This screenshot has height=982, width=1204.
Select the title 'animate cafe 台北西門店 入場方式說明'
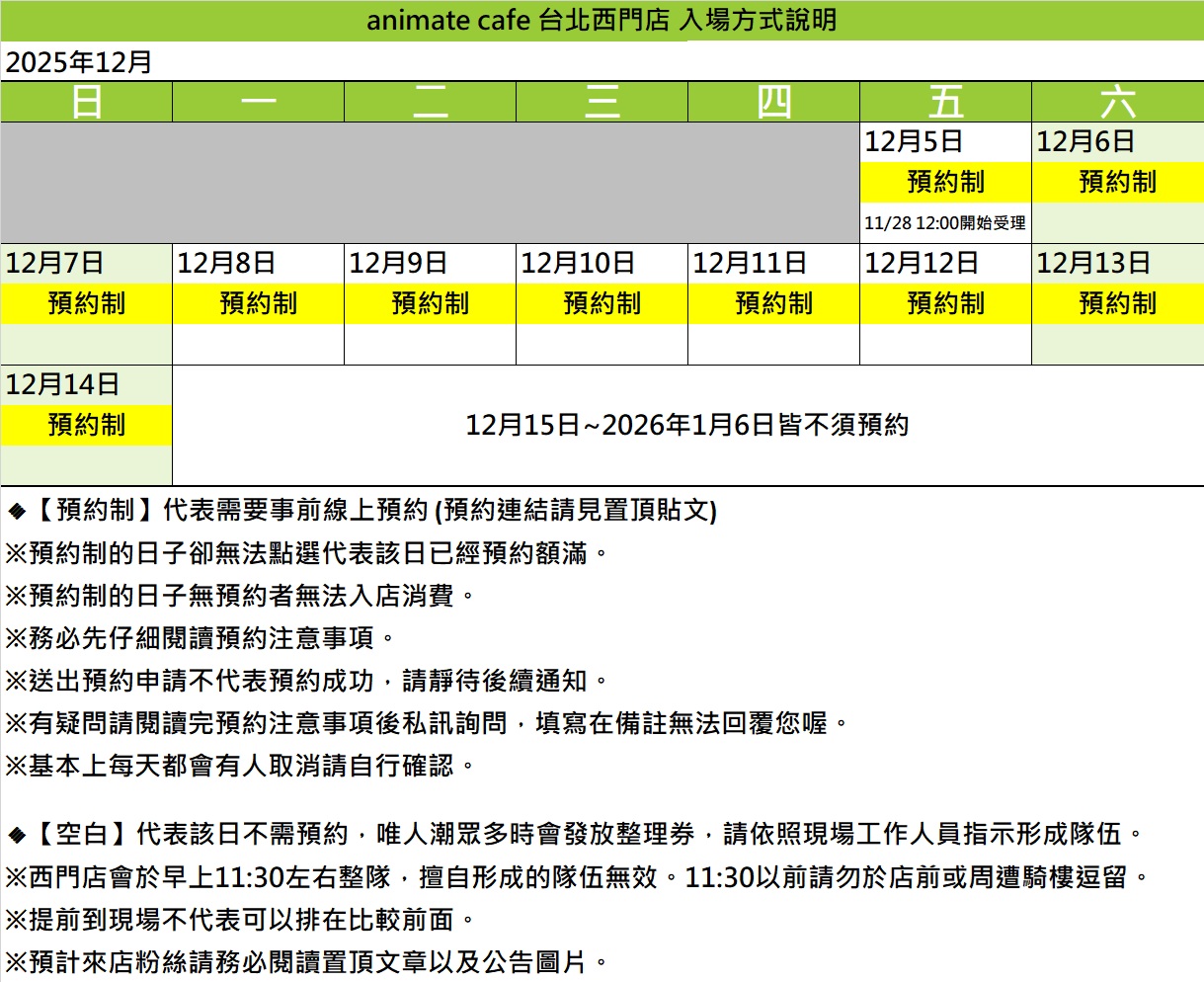point(602,20)
